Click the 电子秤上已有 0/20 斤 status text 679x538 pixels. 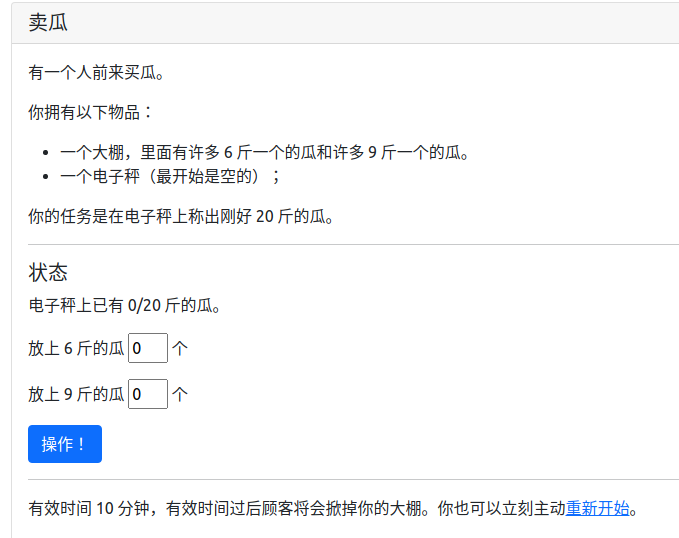[125, 305]
